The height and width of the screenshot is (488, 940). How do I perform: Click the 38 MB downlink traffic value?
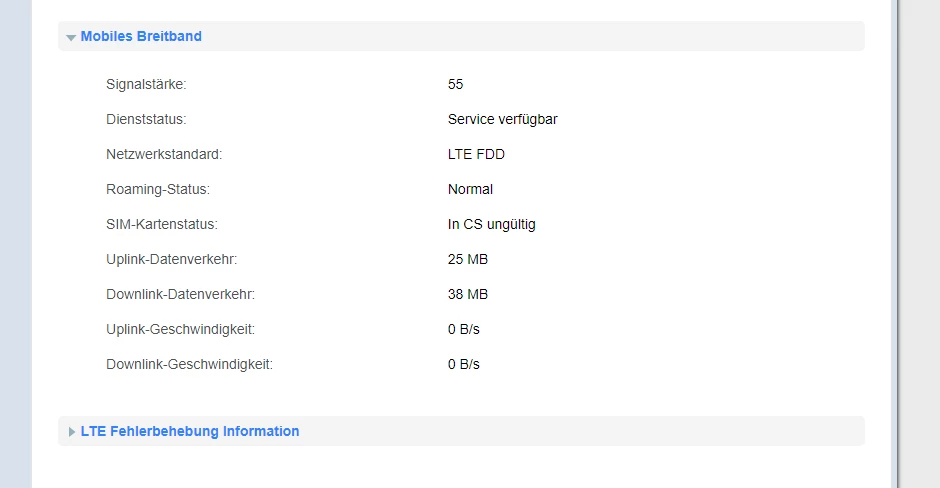click(467, 295)
